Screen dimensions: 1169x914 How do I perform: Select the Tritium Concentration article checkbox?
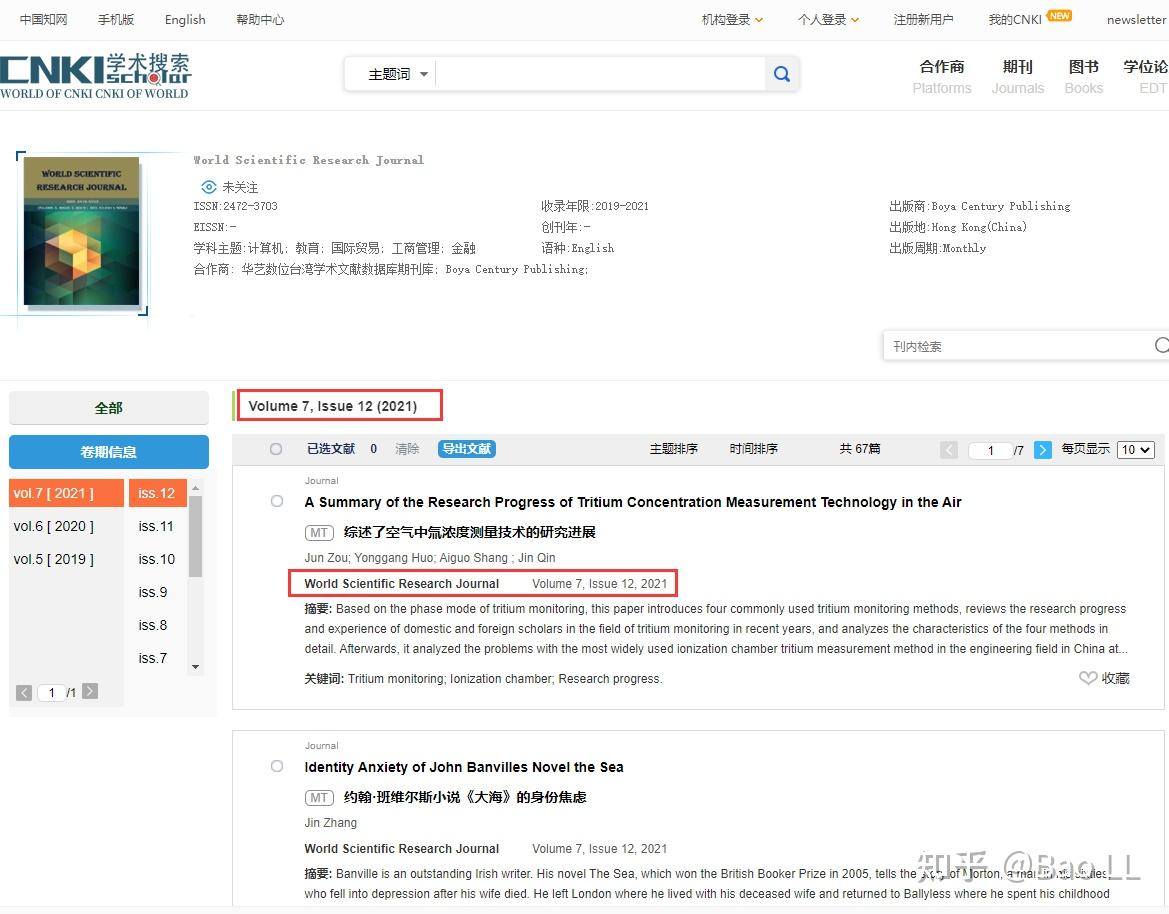[x=277, y=501]
